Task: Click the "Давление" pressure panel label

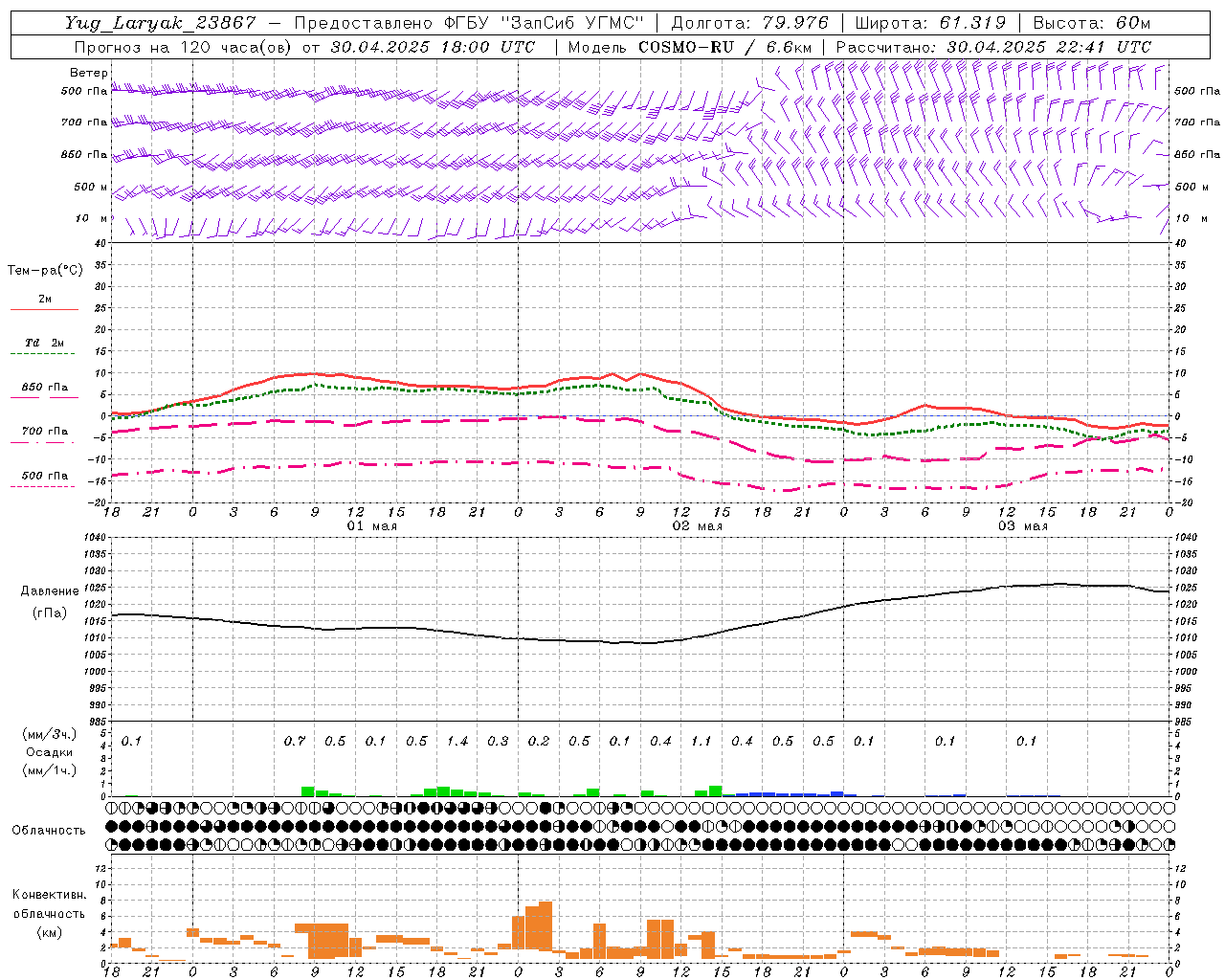Action: coord(50,591)
